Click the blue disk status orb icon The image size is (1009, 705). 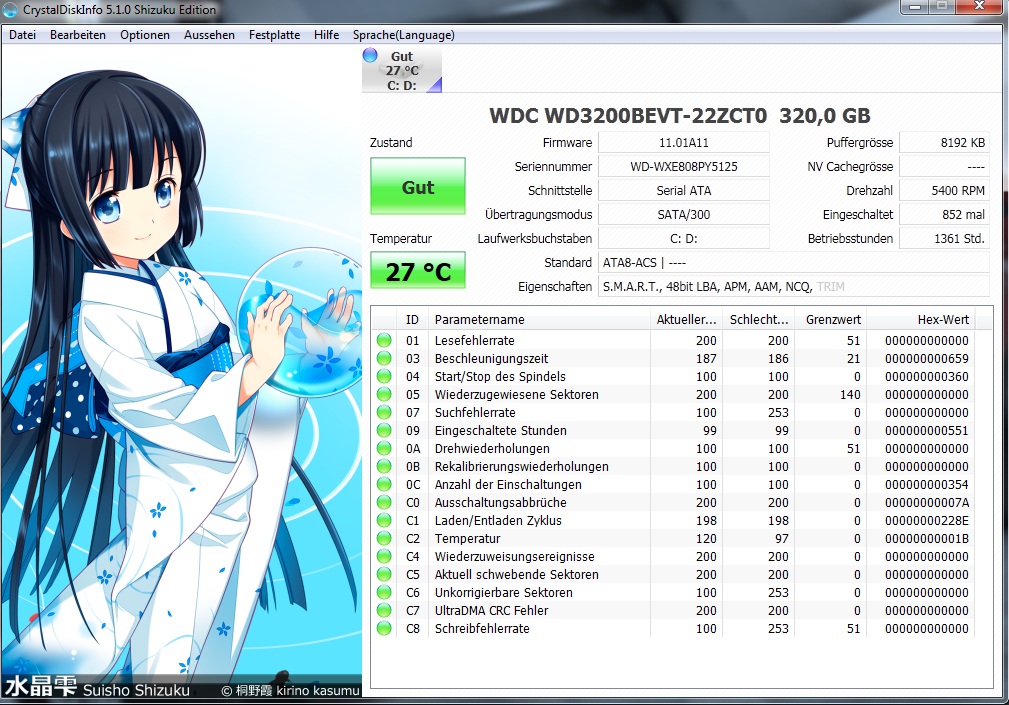pyautogui.click(x=370, y=55)
